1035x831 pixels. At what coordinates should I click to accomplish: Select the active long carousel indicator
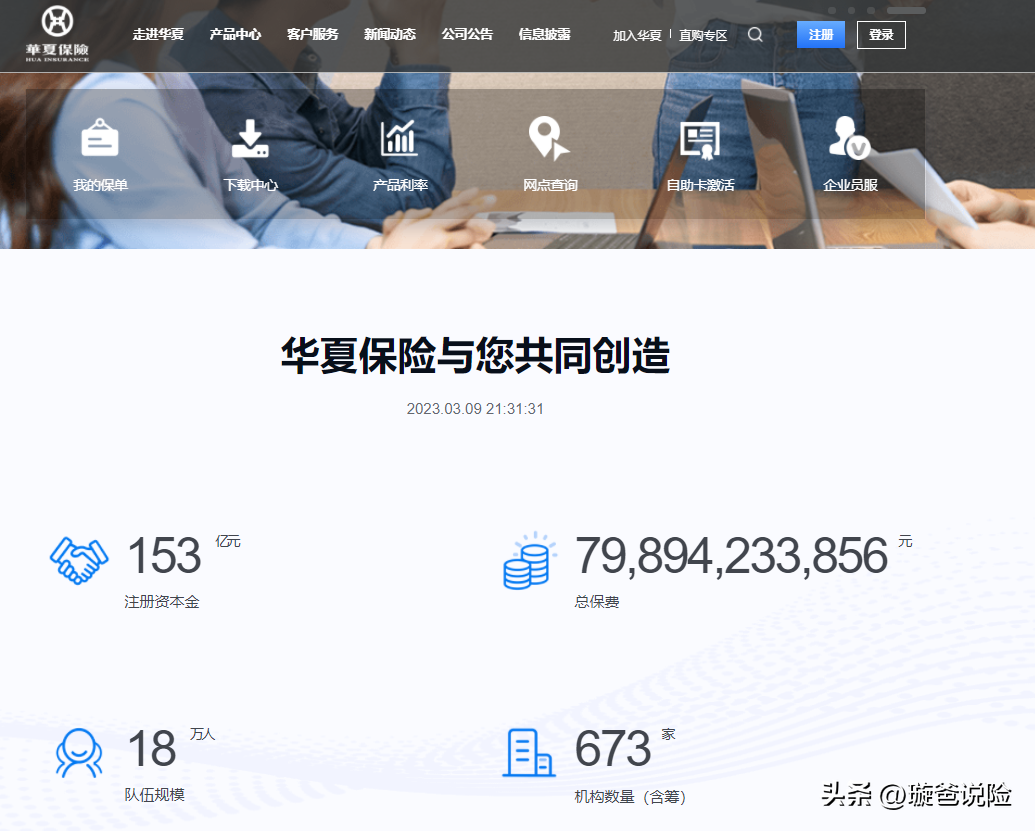(906, 11)
